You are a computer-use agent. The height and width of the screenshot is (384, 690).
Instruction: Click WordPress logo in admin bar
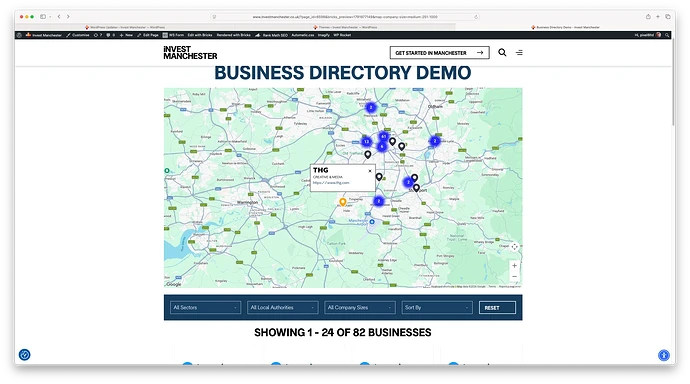click(19, 35)
